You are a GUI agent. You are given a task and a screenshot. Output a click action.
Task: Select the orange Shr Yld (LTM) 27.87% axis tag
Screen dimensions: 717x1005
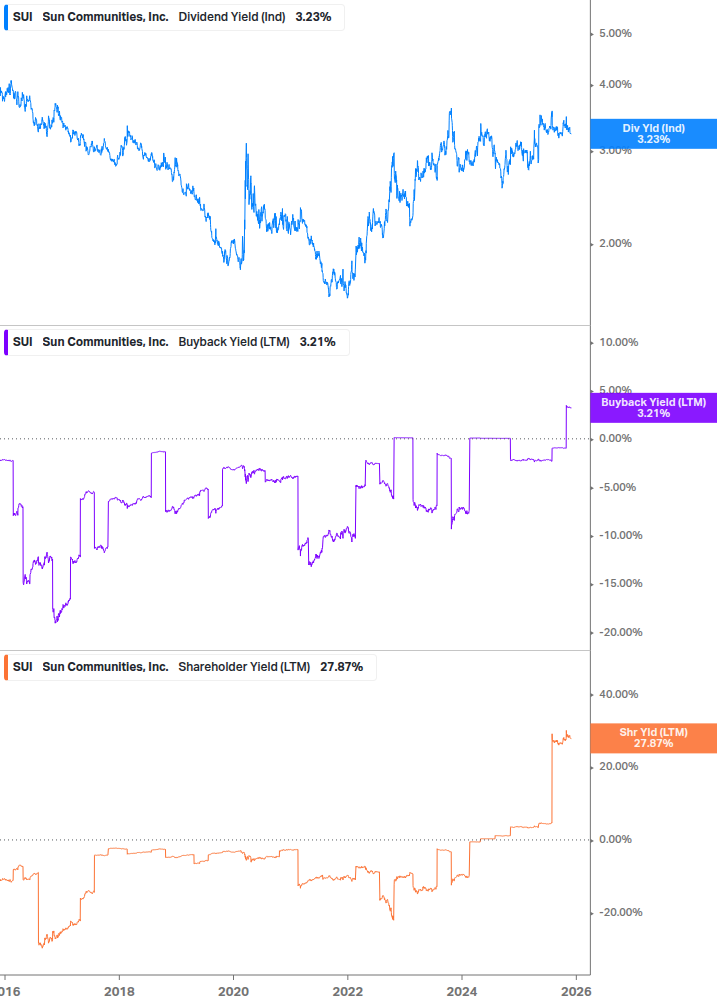(x=654, y=738)
